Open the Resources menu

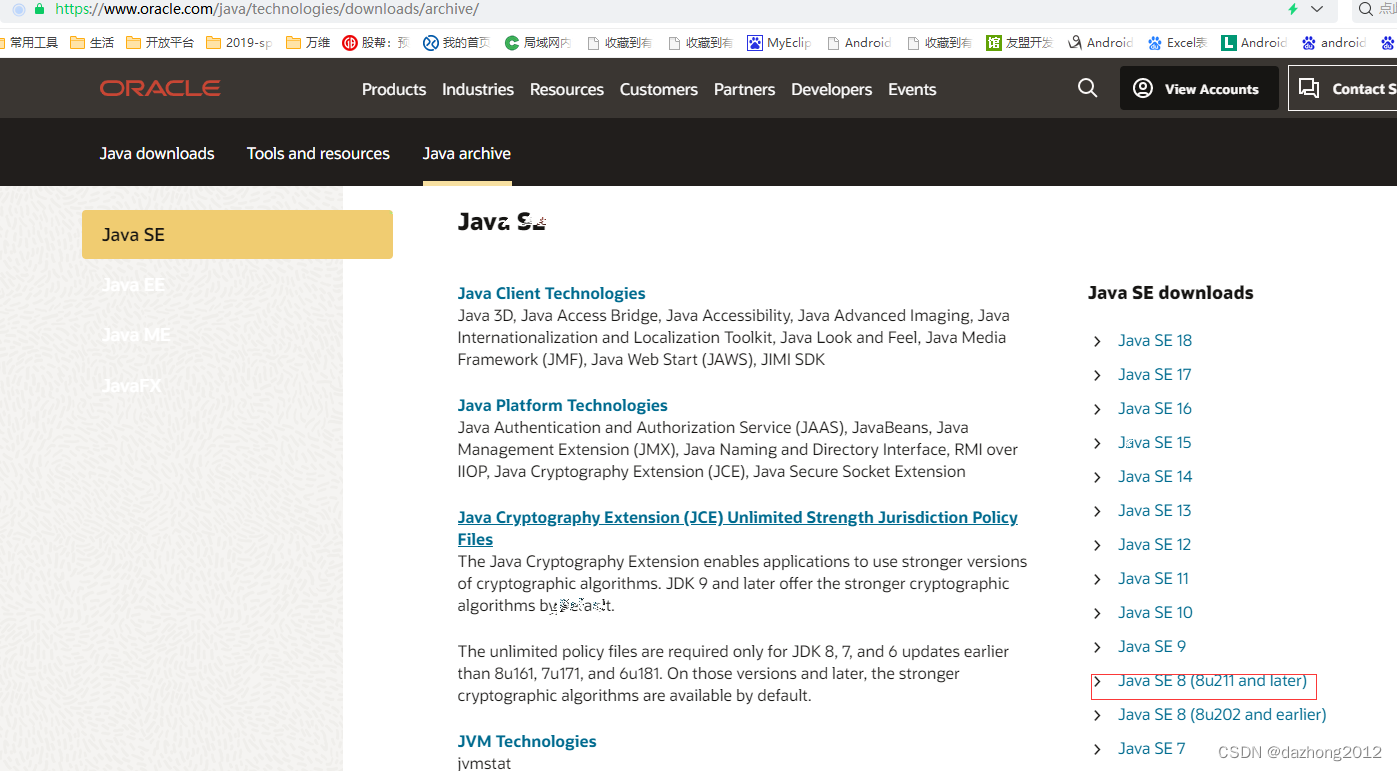567,89
